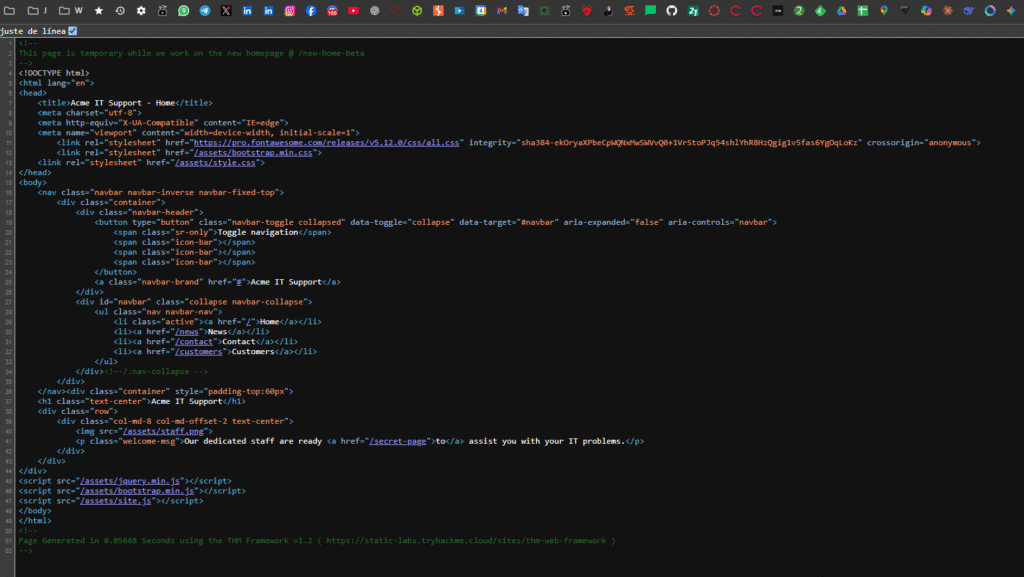Click the history clock bookmark icon

(x=120, y=11)
